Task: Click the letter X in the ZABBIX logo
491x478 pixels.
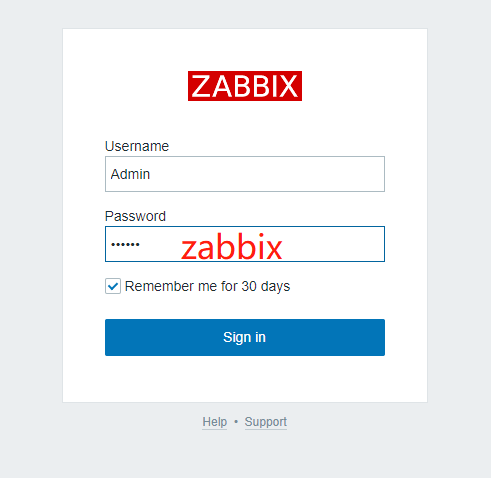Action: (x=288, y=86)
